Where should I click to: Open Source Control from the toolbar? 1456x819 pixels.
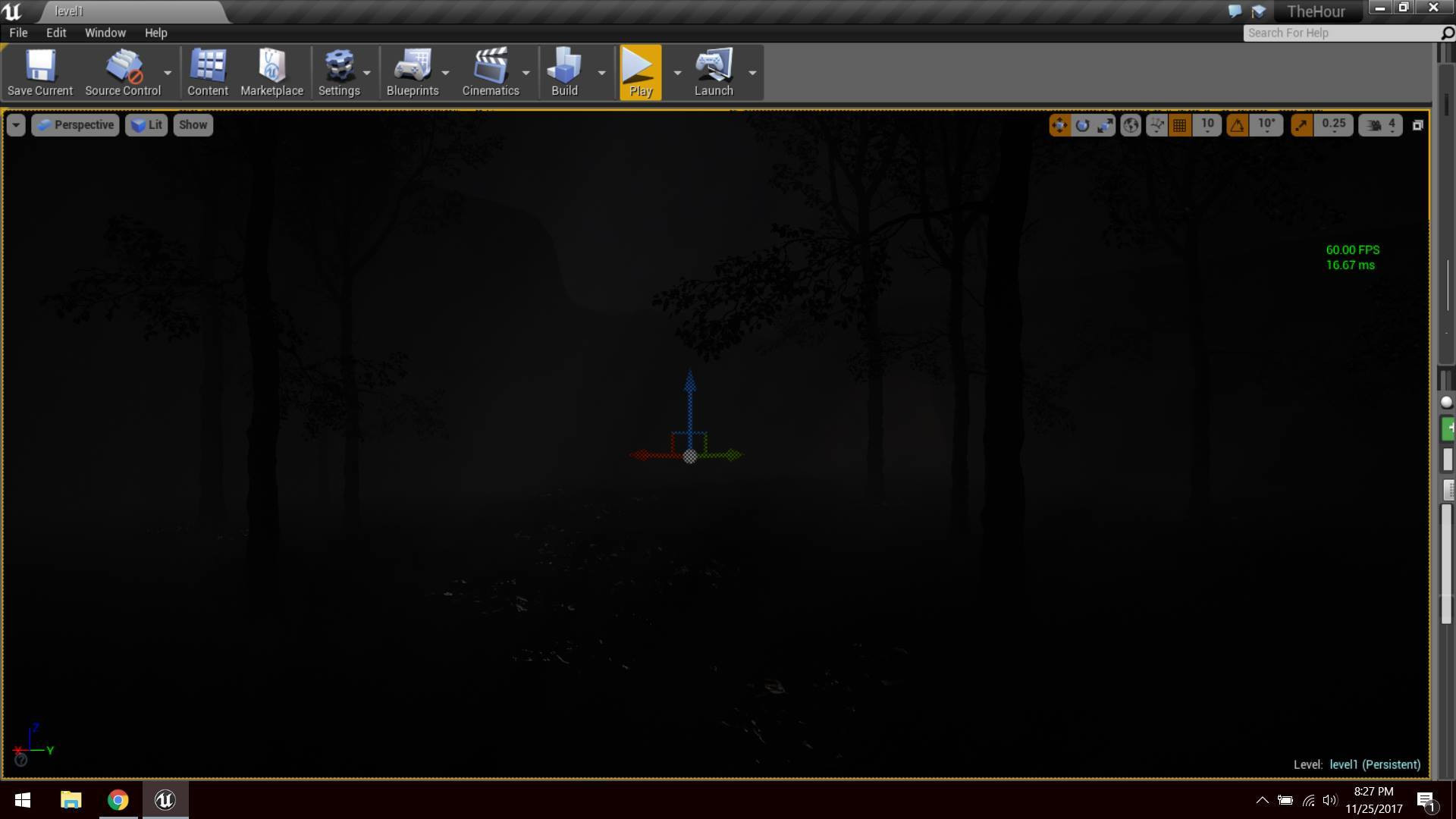(x=123, y=73)
